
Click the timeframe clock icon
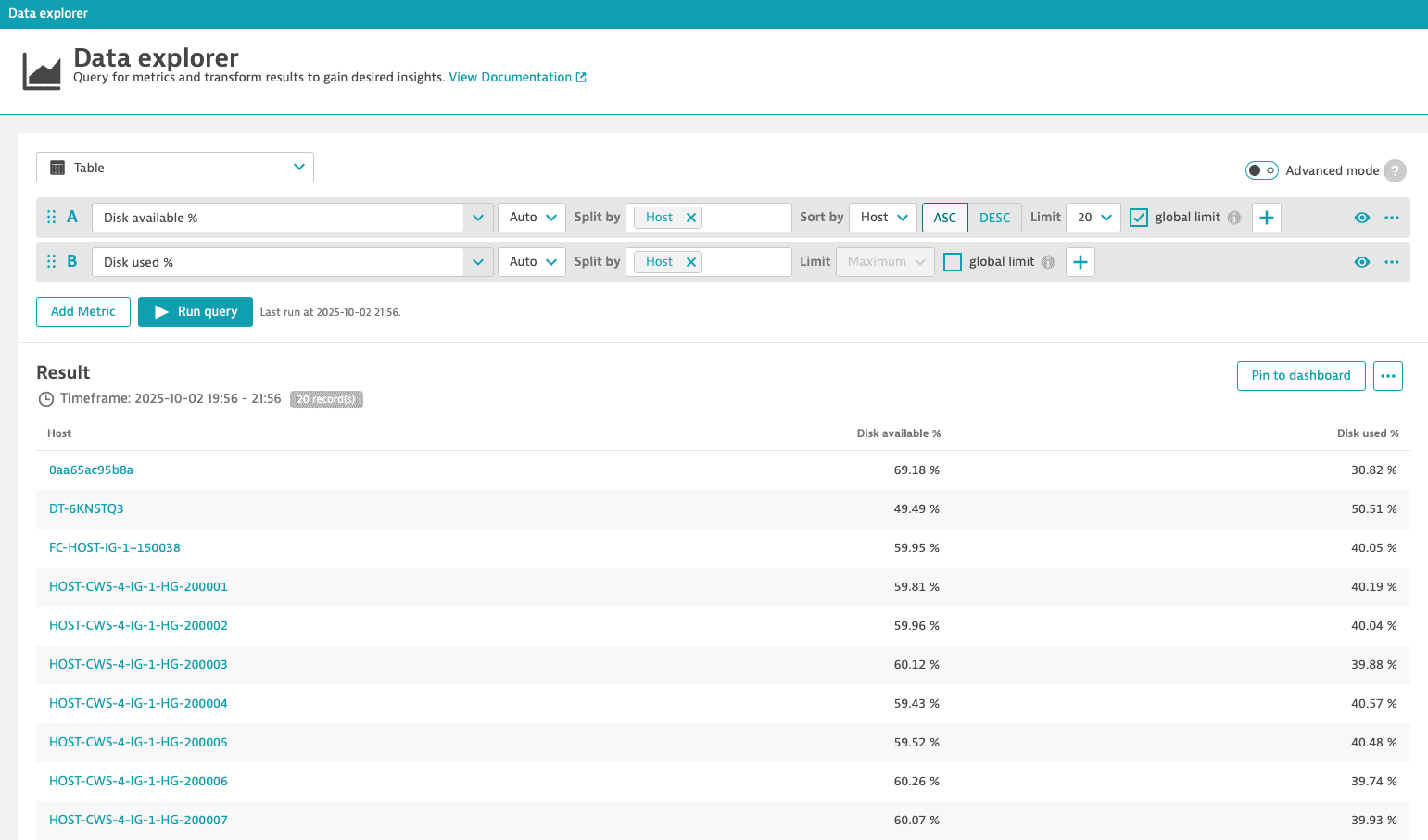[x=46, y=399]
